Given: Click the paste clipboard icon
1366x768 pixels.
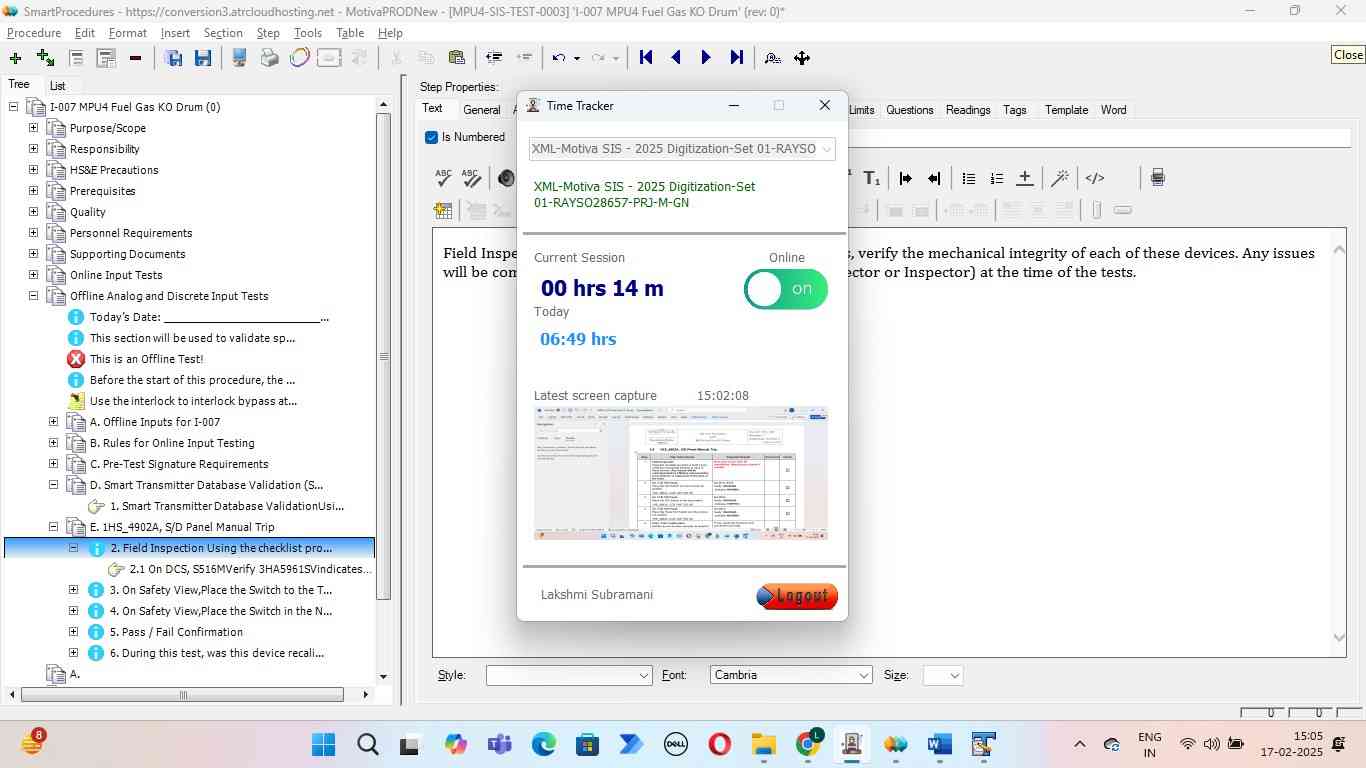Looking at the screenshot, I should pyautogui.click(x=456, y=58).
